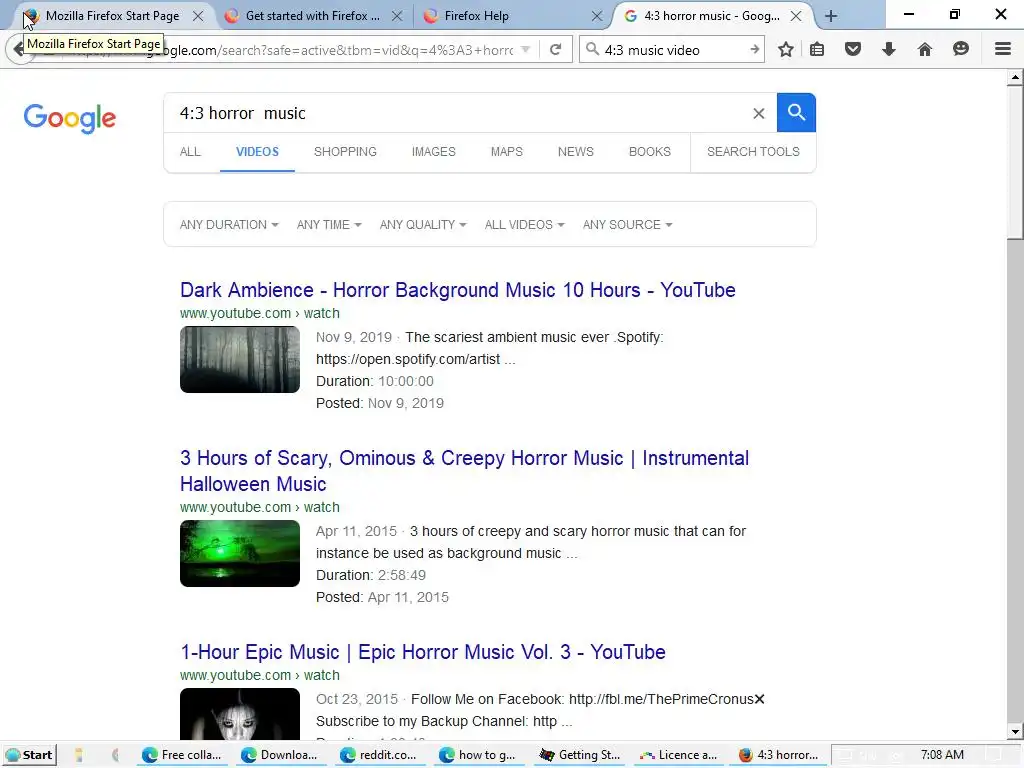Open the scary face video thumbnail

[x=240, y=714]
